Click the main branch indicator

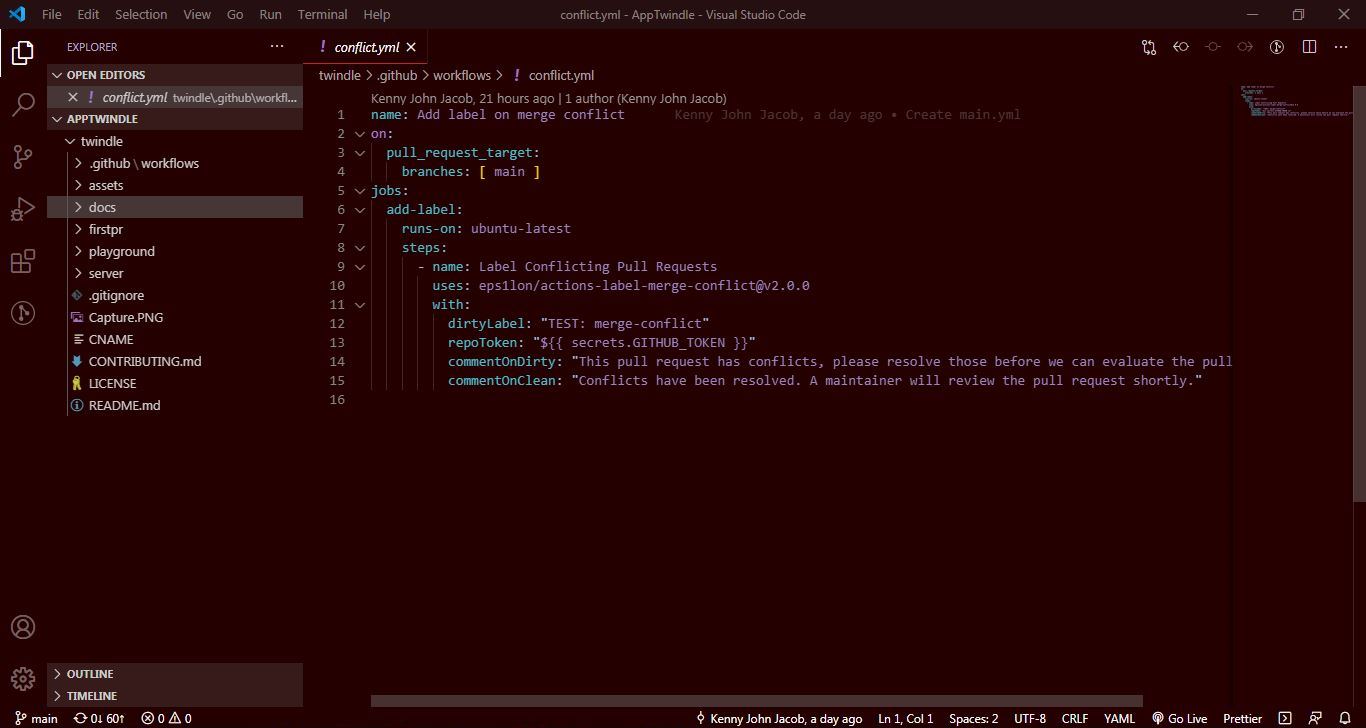click(36, 718)
